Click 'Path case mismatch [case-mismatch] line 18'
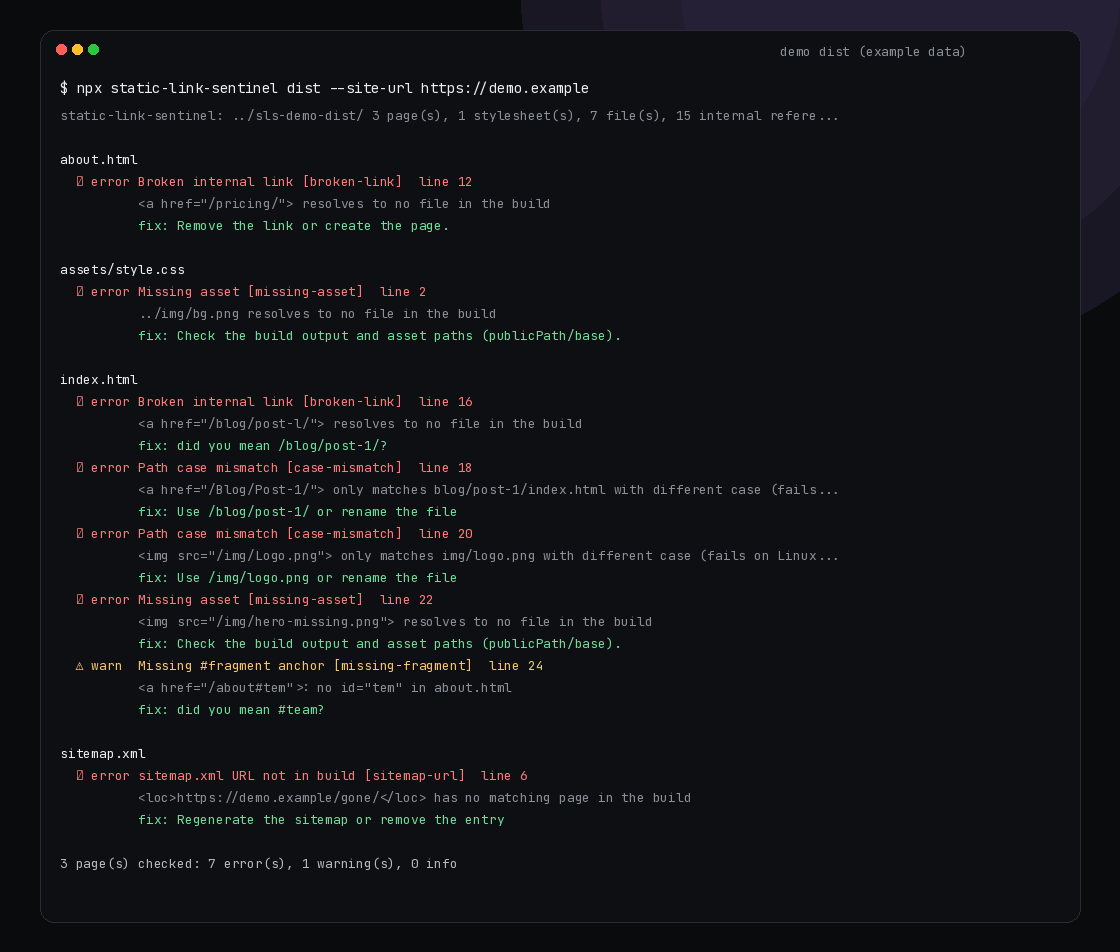This screenshot has height=952, width=1120. point(305,468)
